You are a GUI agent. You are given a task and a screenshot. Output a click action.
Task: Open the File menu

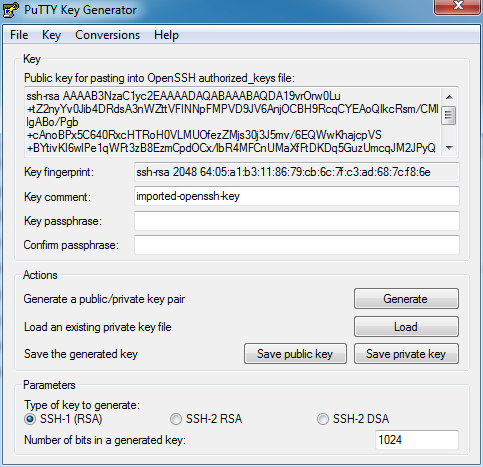pos(19,35)
